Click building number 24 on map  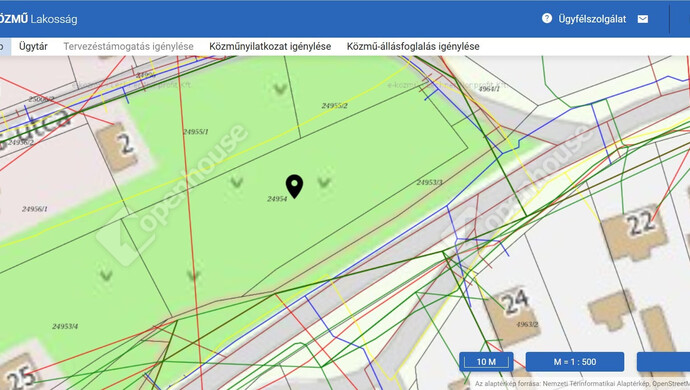tap(515, 302)
